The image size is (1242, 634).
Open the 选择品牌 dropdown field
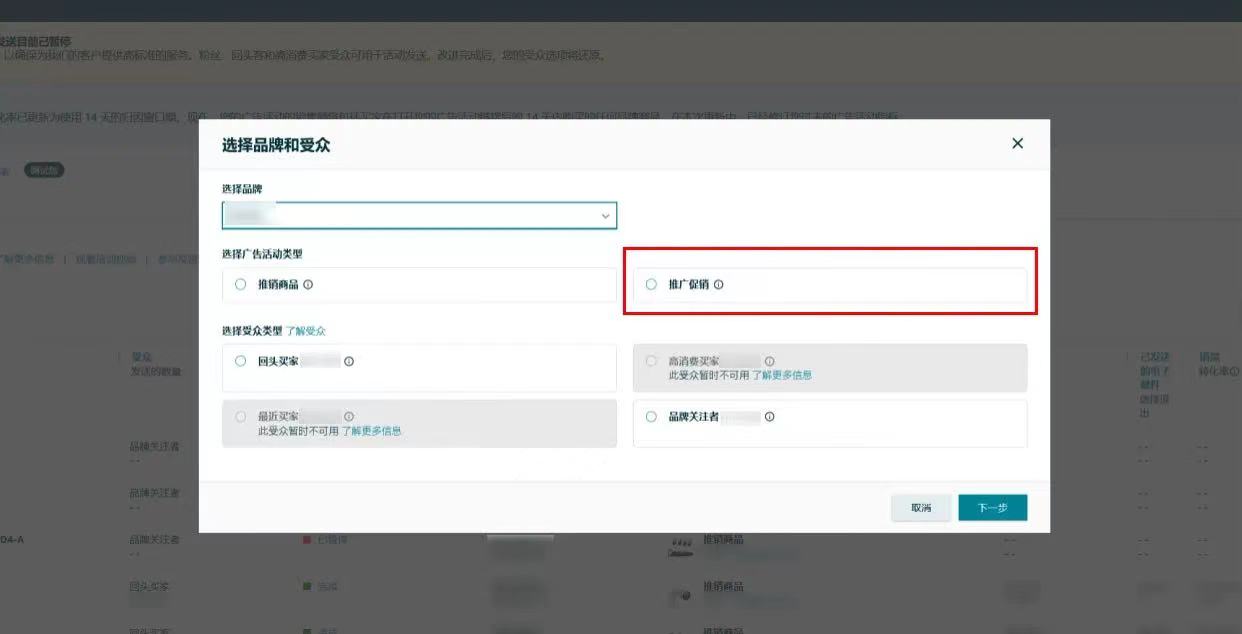[418, 215]
